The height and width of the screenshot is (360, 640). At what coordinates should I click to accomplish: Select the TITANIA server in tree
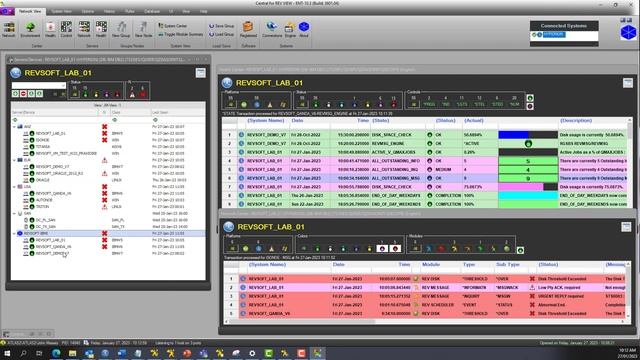click(43, 147)
